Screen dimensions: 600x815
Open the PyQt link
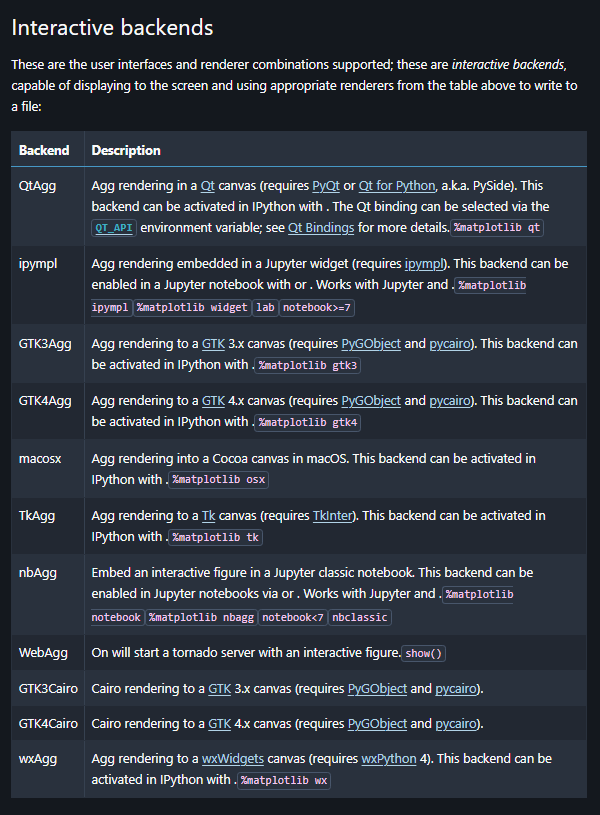point(325,185)
